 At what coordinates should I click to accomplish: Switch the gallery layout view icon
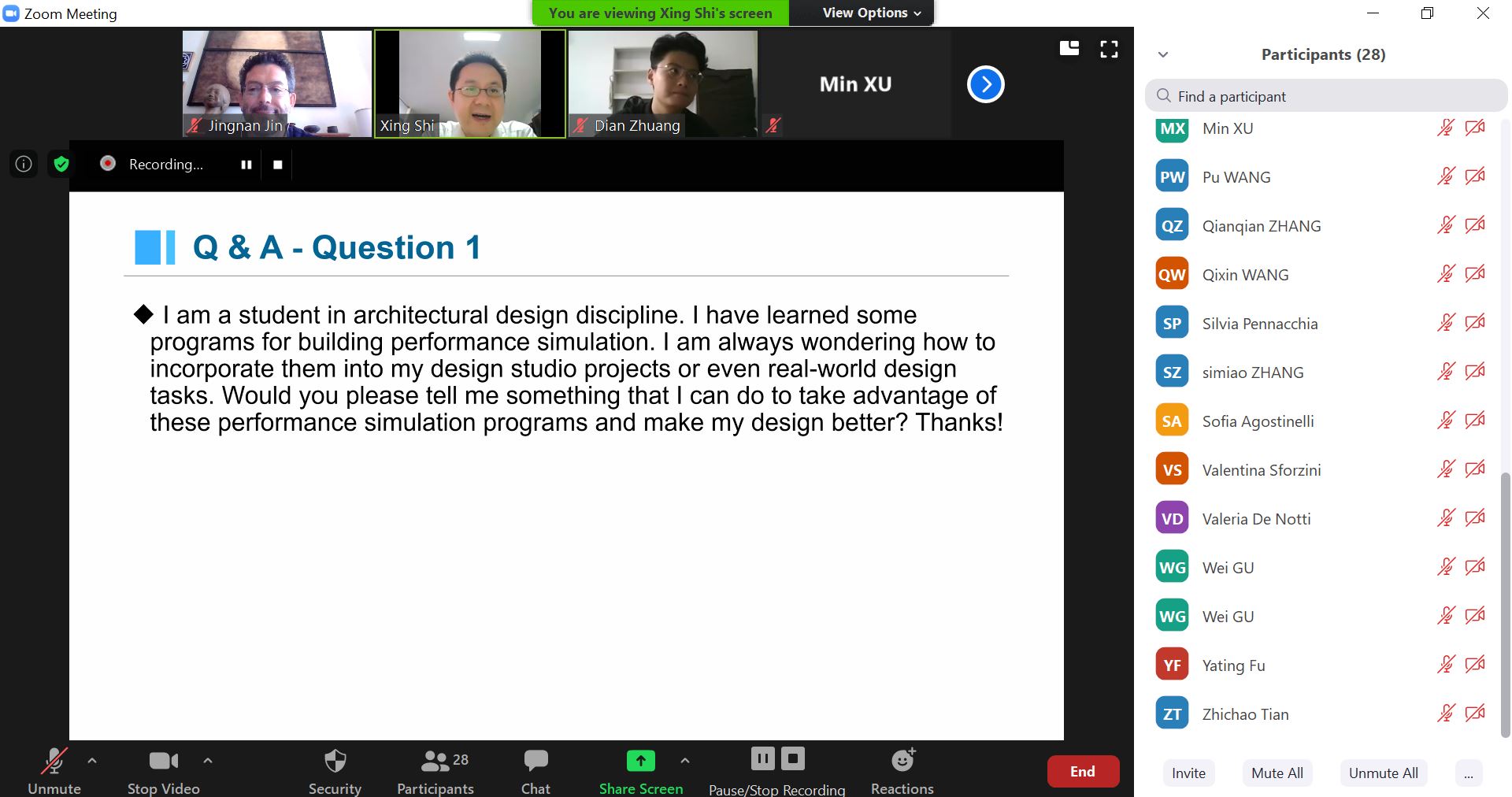[x=1069, y=49]
